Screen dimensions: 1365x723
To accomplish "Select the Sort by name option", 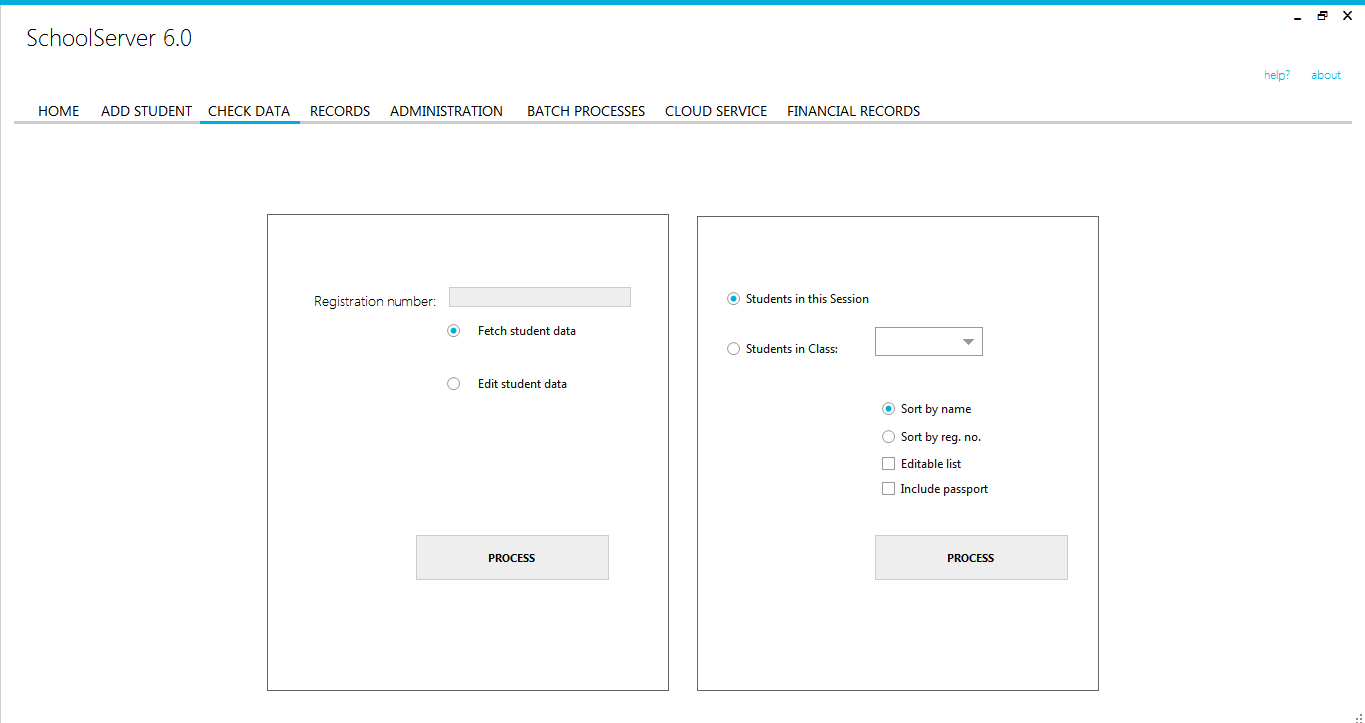I will pyautogui.click(x=888, y=408).
